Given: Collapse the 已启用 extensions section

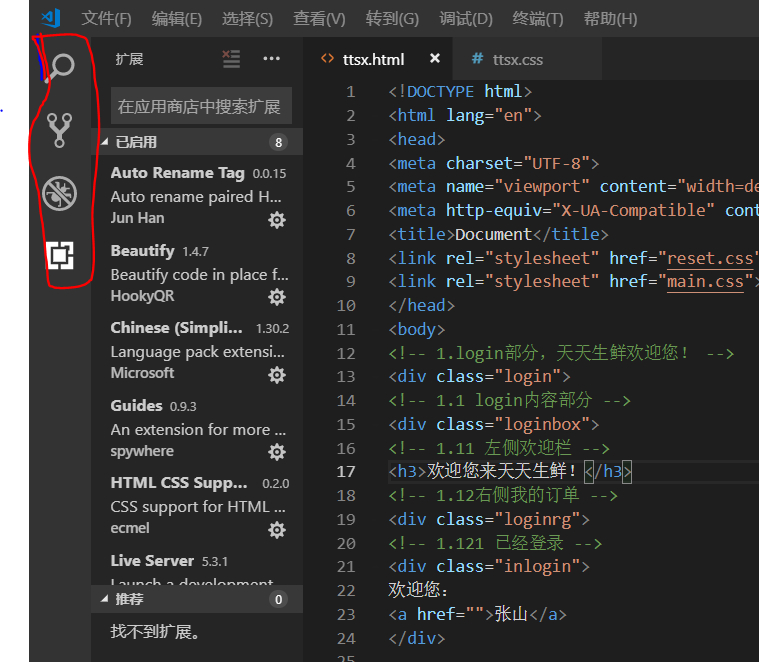Looking at the screenshot, I should click(105, 142).
